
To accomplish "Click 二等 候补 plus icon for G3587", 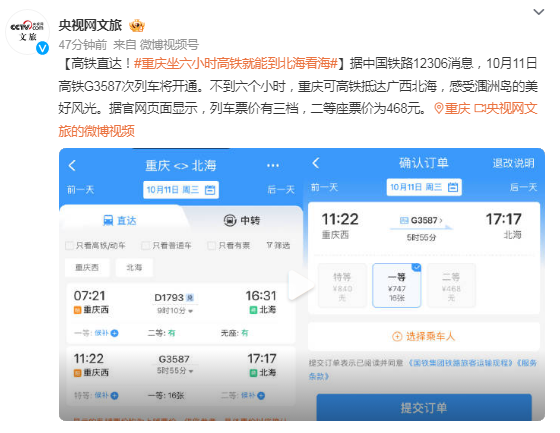I will click(x=261, y=395).
